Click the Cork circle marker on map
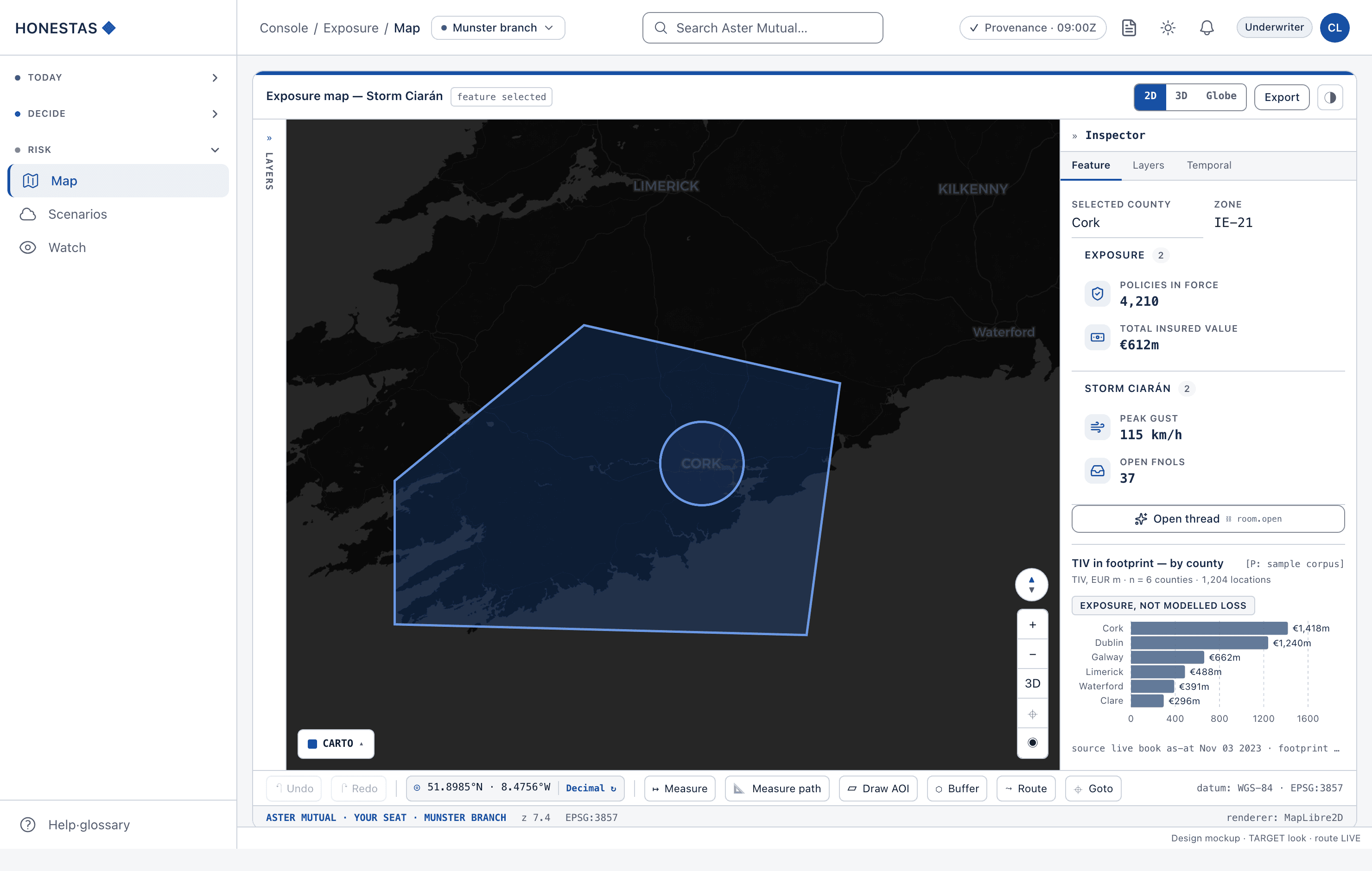The width and height of the screenshot is (1372, 871). [701, 464]
